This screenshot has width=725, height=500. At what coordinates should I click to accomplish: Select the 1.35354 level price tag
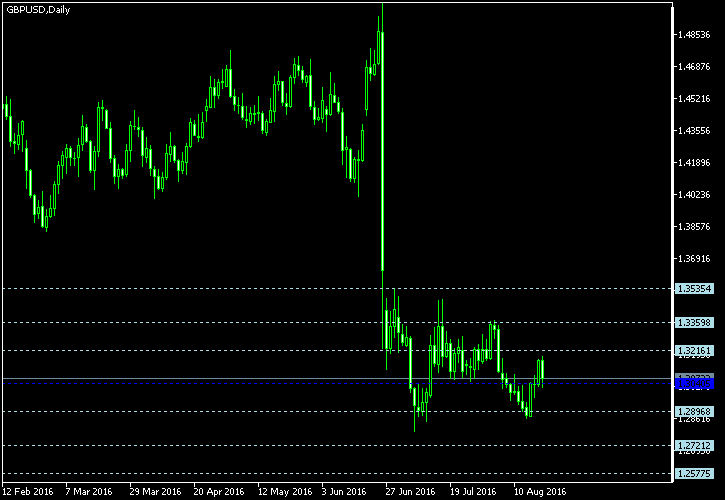(x=694, y=289)
